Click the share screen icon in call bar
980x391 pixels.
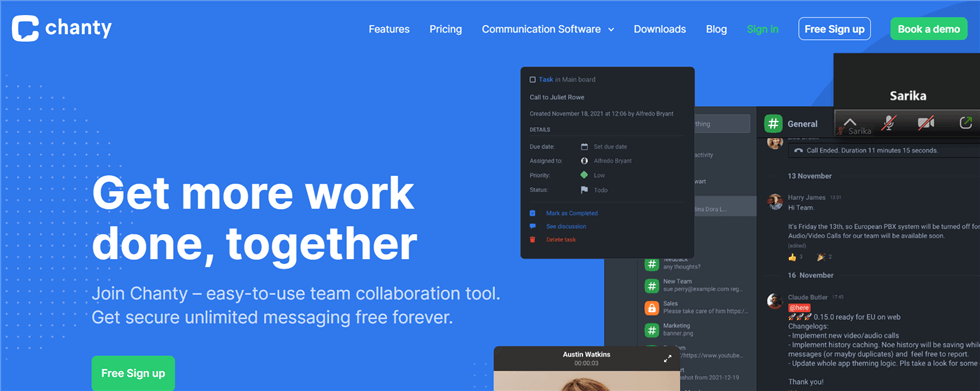pos(966,123)
